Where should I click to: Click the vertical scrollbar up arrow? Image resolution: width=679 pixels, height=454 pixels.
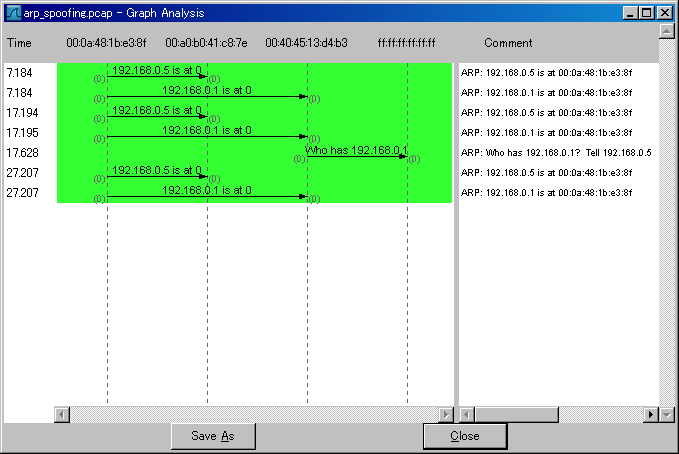pyautogui.click(x=666, y=31)
